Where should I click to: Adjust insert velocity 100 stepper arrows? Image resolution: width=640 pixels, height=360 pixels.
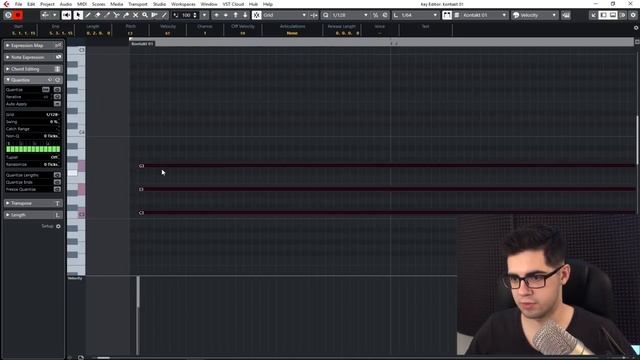195,15
